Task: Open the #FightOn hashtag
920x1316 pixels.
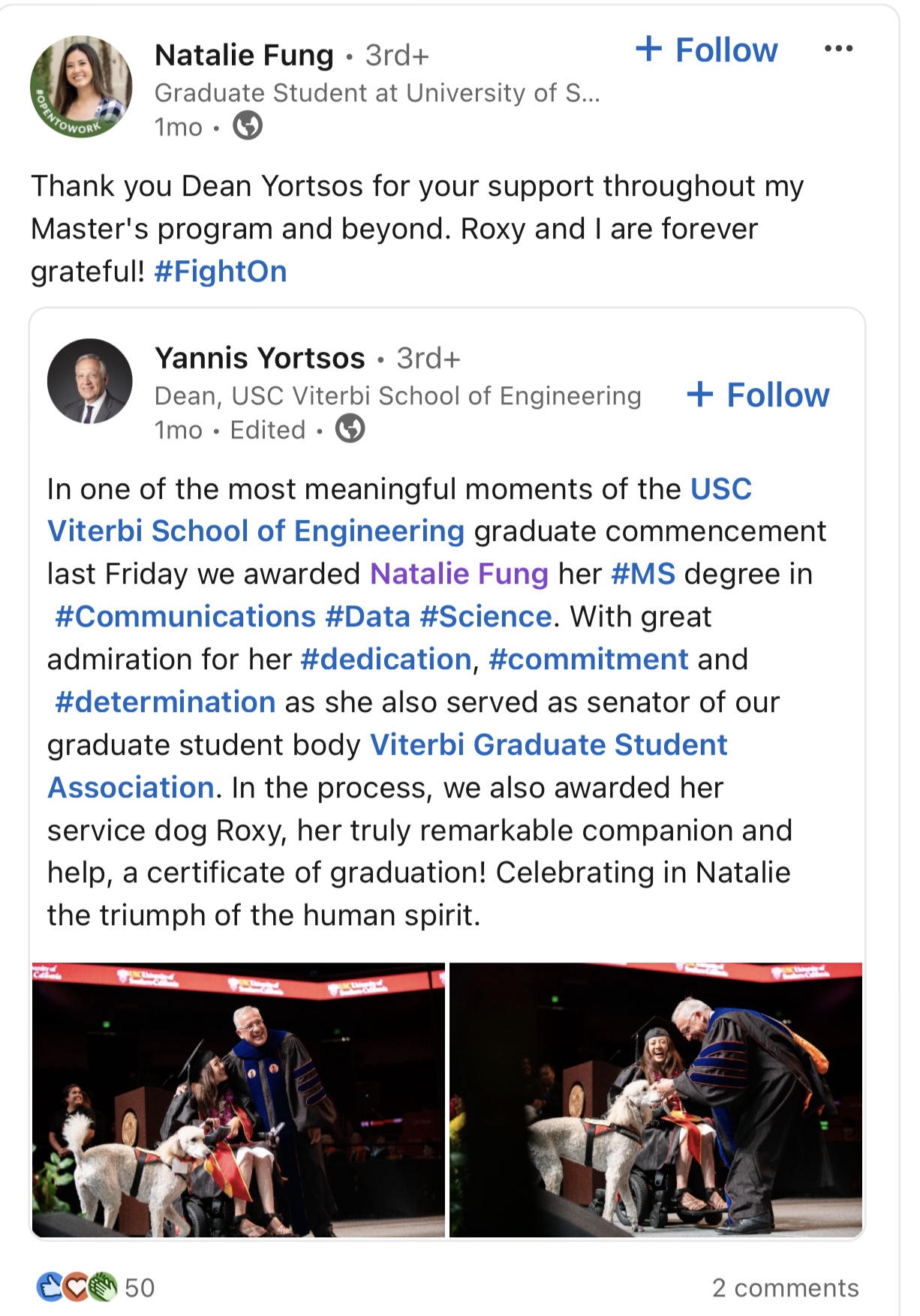Action: coord(221,272)
